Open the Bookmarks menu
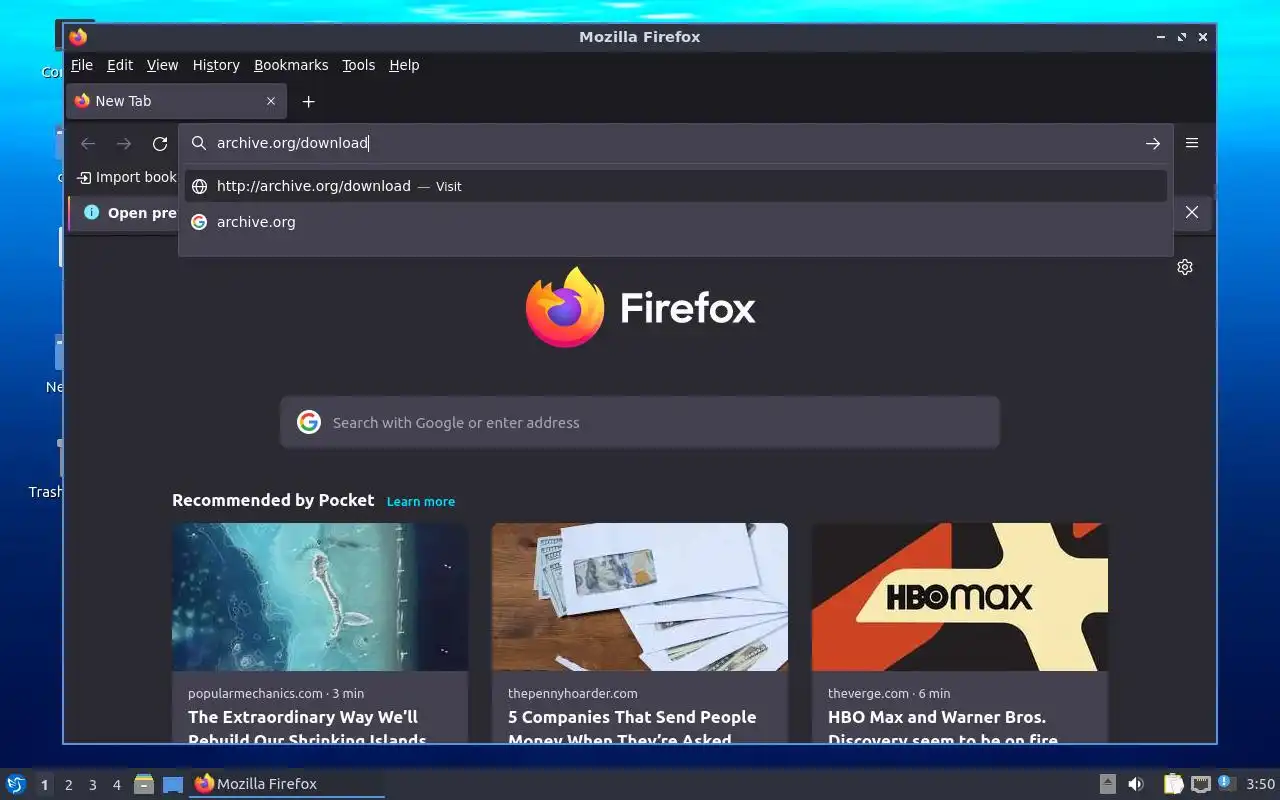Image resolution: width=1280 pixels, height=800 pixels. click(291, 65)
